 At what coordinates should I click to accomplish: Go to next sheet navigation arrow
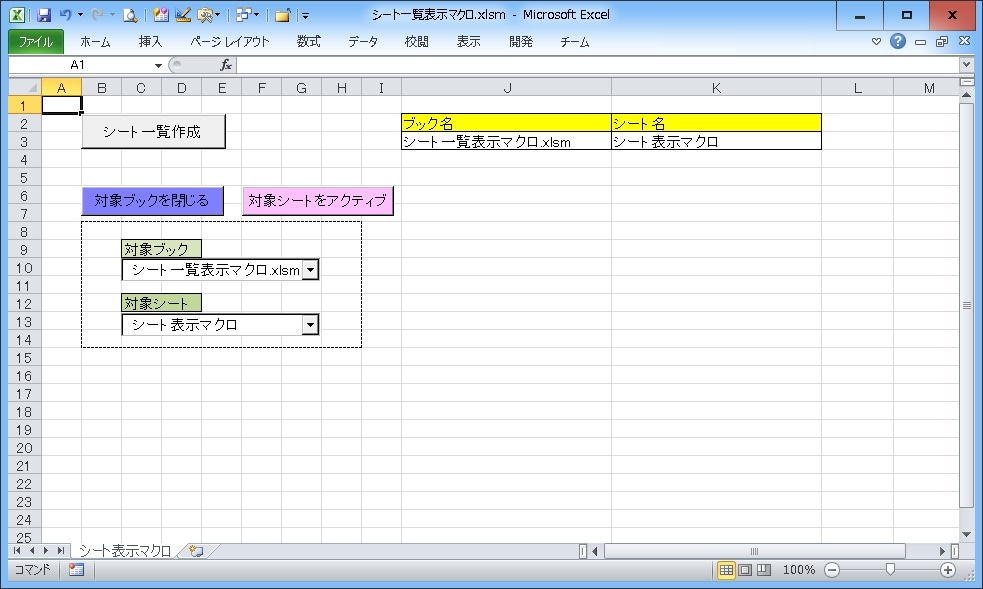click(x=45, y=551)
